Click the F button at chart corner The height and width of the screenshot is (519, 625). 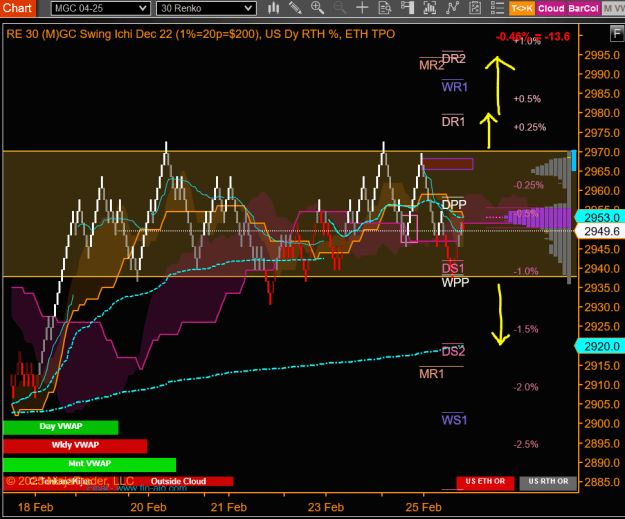tap(617, 33)
